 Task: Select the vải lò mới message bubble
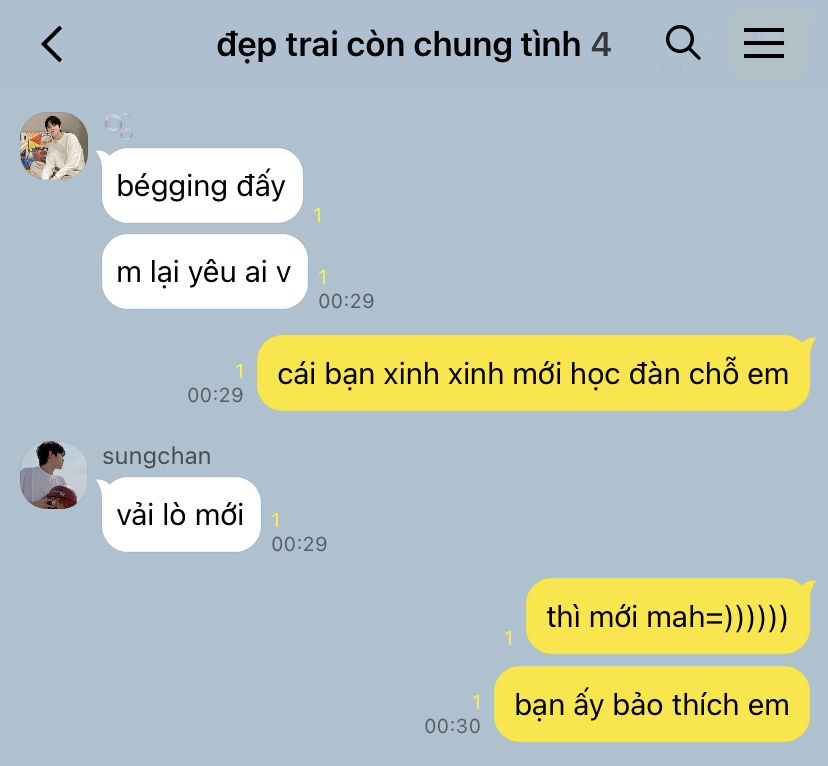click(181, 515)
